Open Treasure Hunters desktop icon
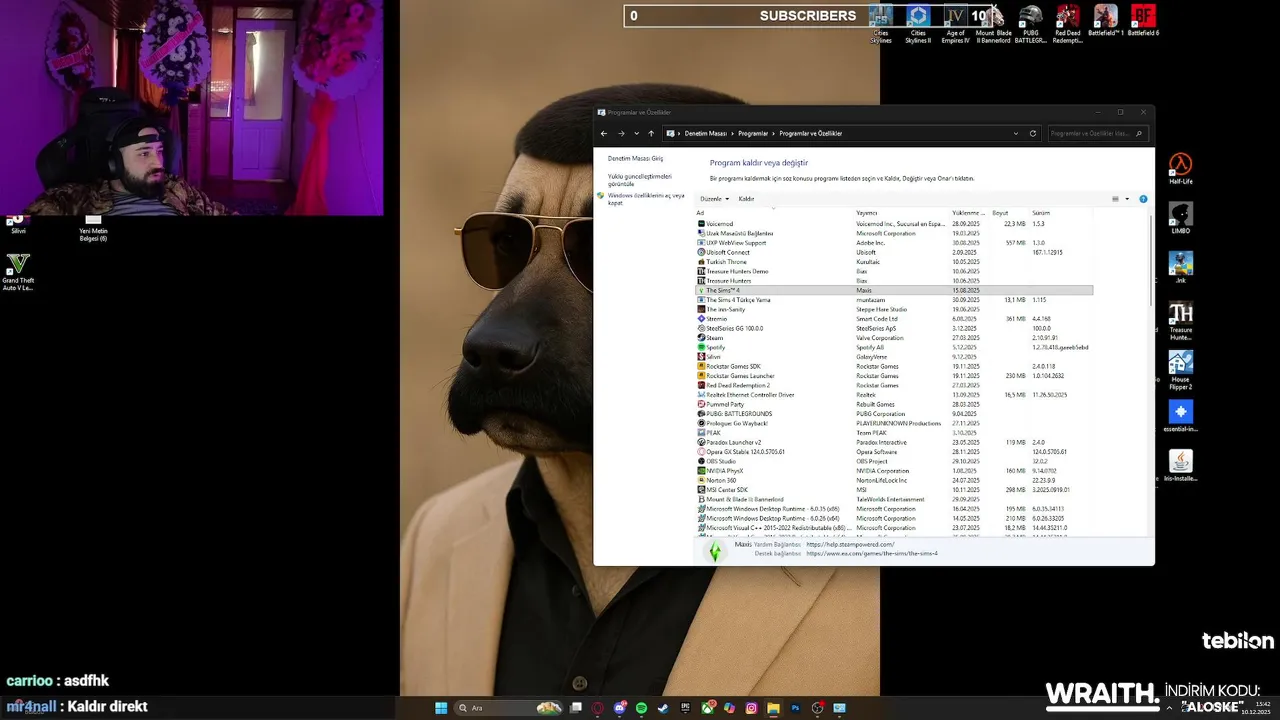 tap(1181, 320)
